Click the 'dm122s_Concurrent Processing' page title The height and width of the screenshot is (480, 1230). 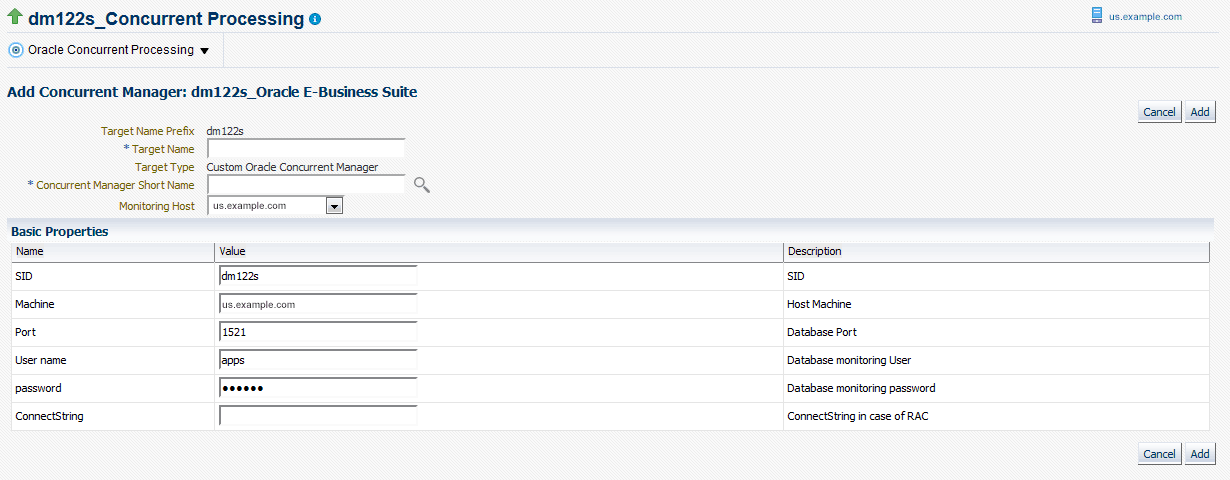pyautogui.click(x=166, y=19)
